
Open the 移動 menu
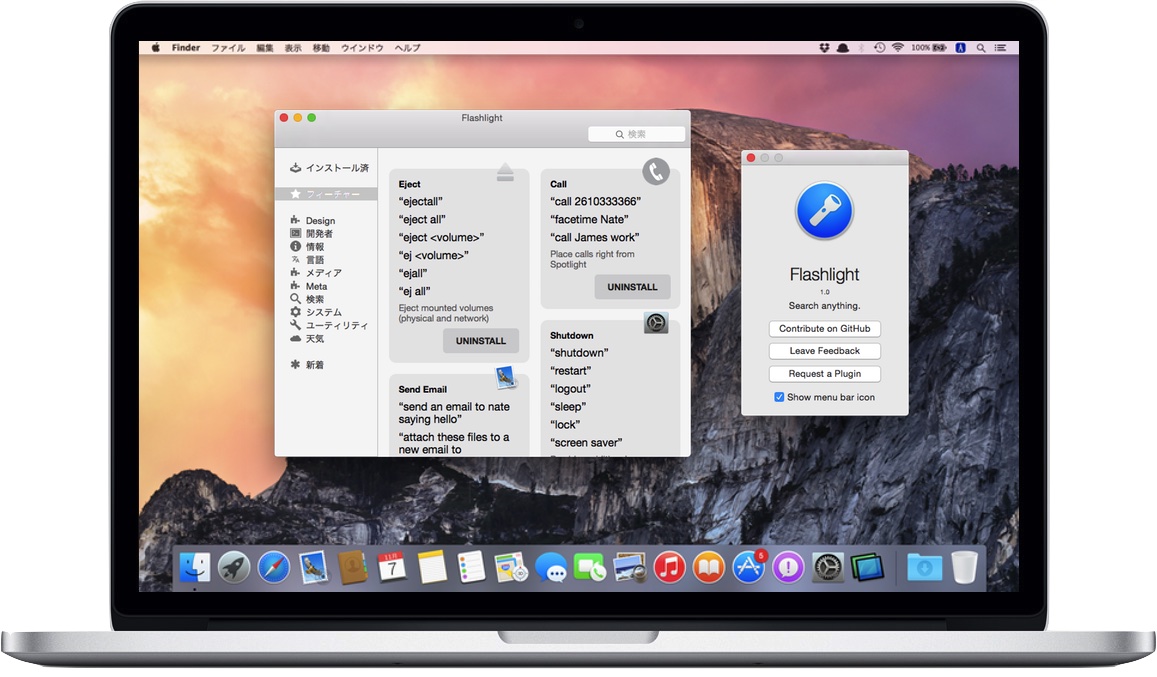pyautogui.click(x=321, y=48)
